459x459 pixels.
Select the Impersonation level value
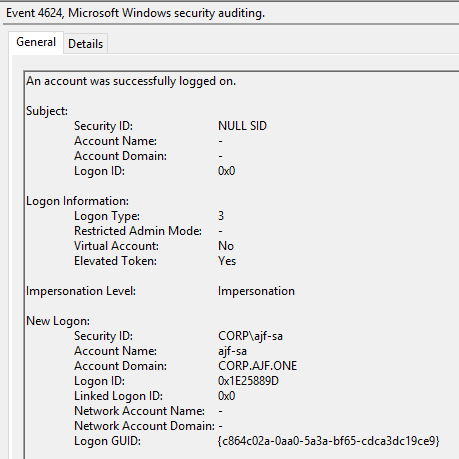(x=256, y=291)
